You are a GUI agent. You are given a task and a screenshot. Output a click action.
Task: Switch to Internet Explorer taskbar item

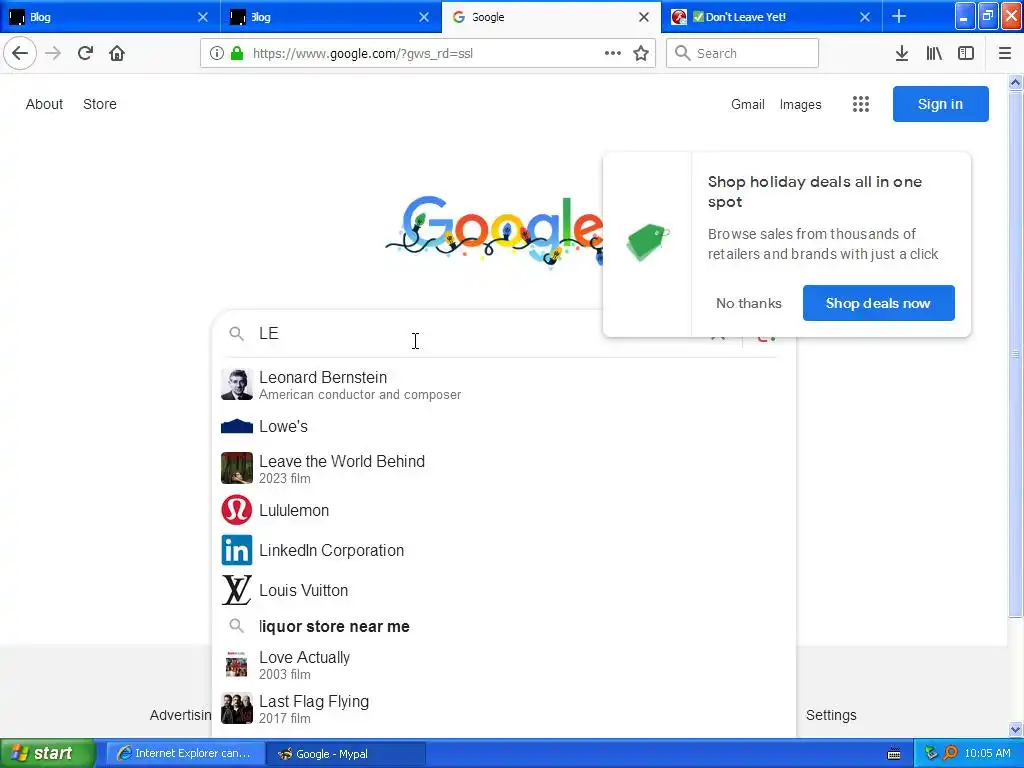[x=185, y=753]
